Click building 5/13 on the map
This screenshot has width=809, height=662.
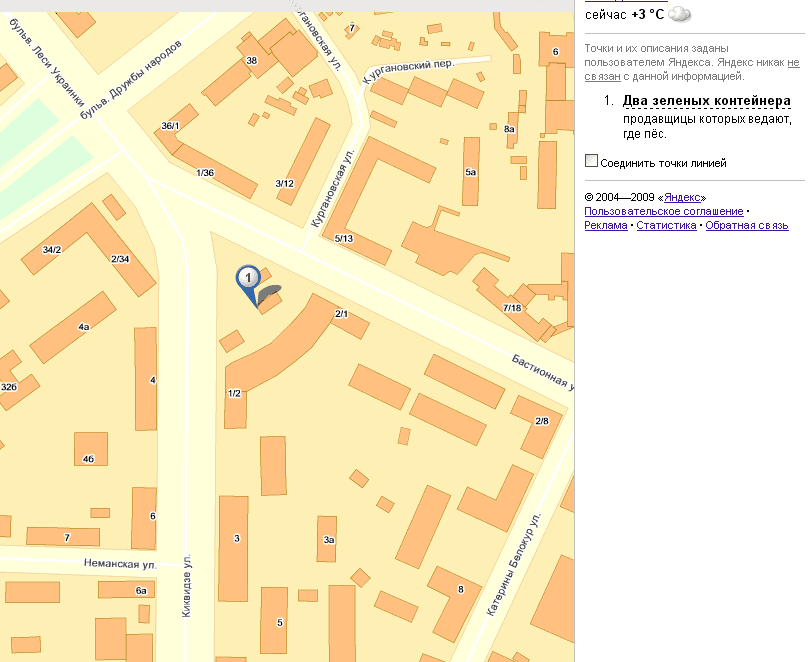tap(345, 238)
